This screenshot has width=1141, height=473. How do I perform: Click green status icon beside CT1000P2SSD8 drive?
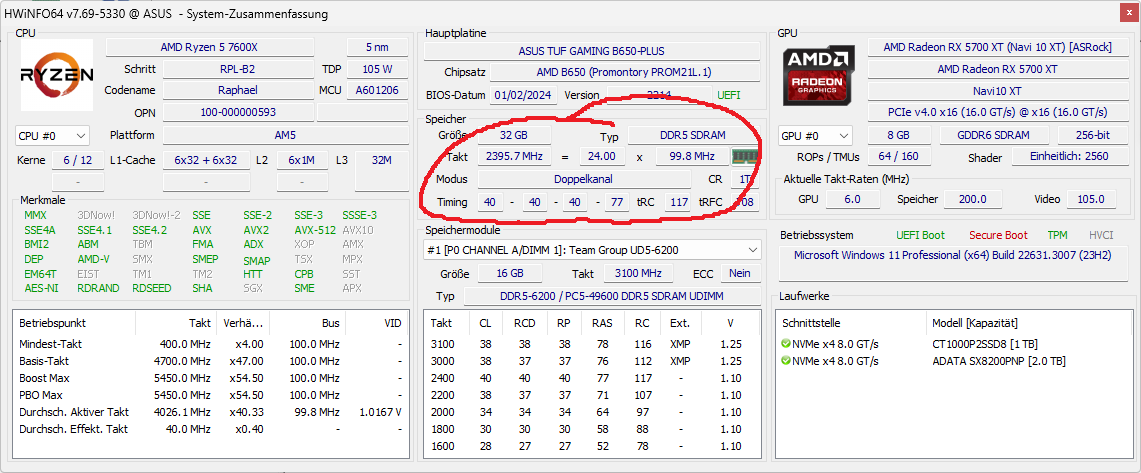[785, 343]
